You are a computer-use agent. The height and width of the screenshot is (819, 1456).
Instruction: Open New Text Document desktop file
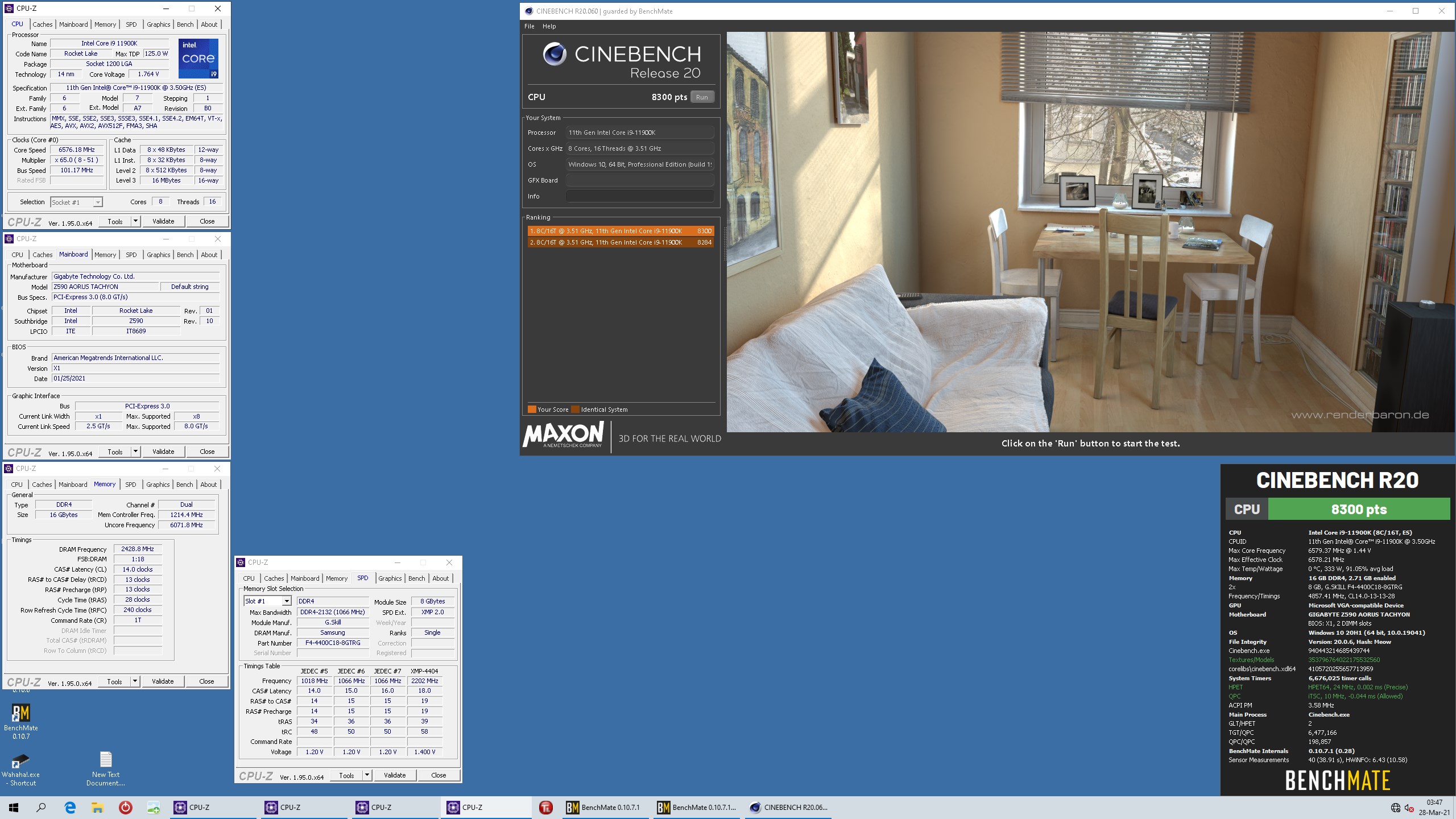click(106, 769)
